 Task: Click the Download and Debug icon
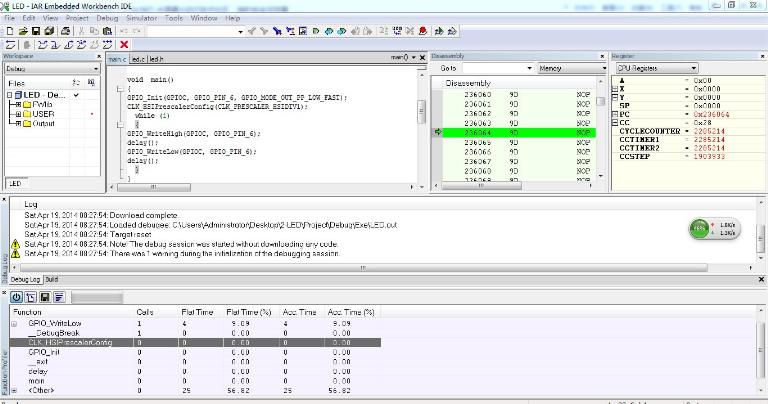point(439,31)
